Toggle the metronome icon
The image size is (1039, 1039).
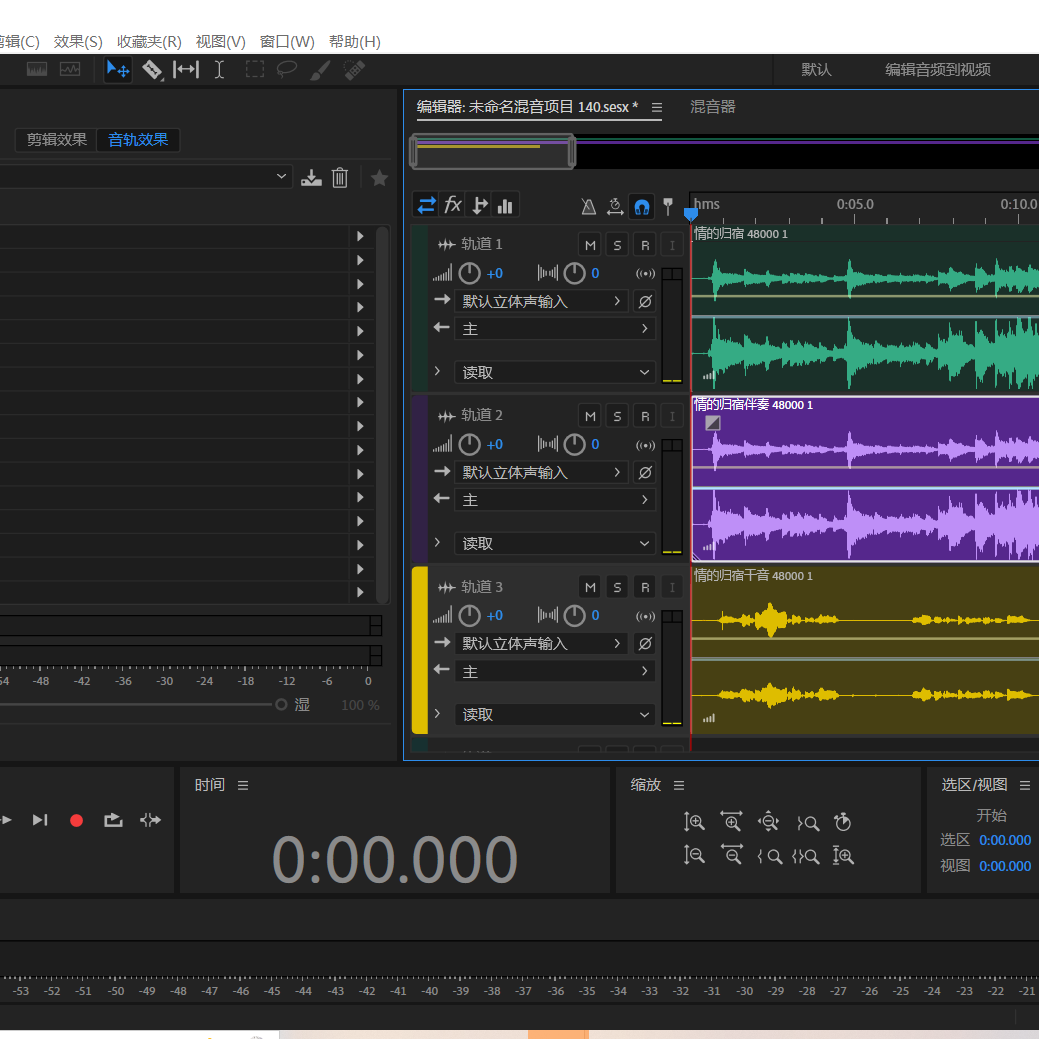[588, 207]
